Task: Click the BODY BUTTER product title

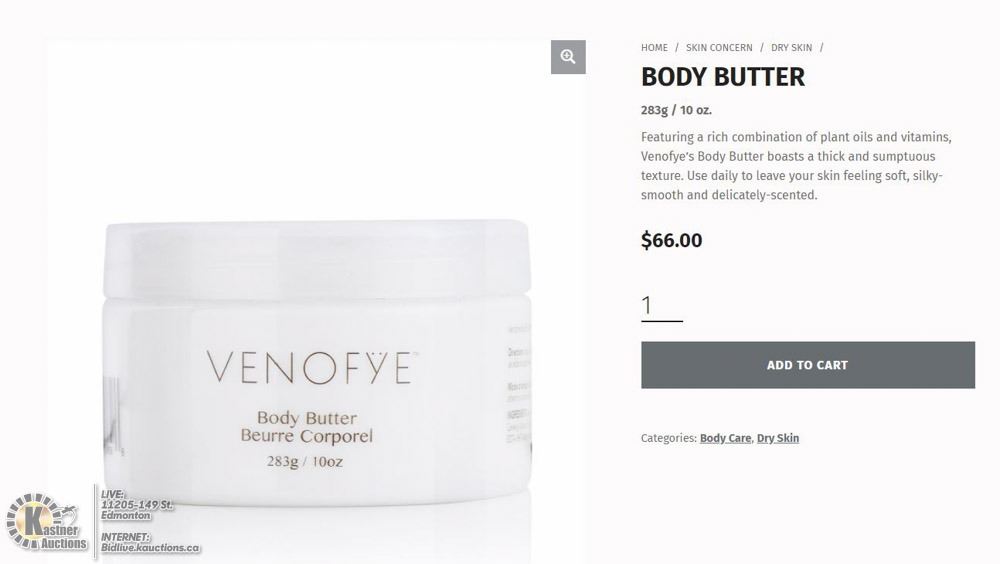Action: click(x=723, y=77)
